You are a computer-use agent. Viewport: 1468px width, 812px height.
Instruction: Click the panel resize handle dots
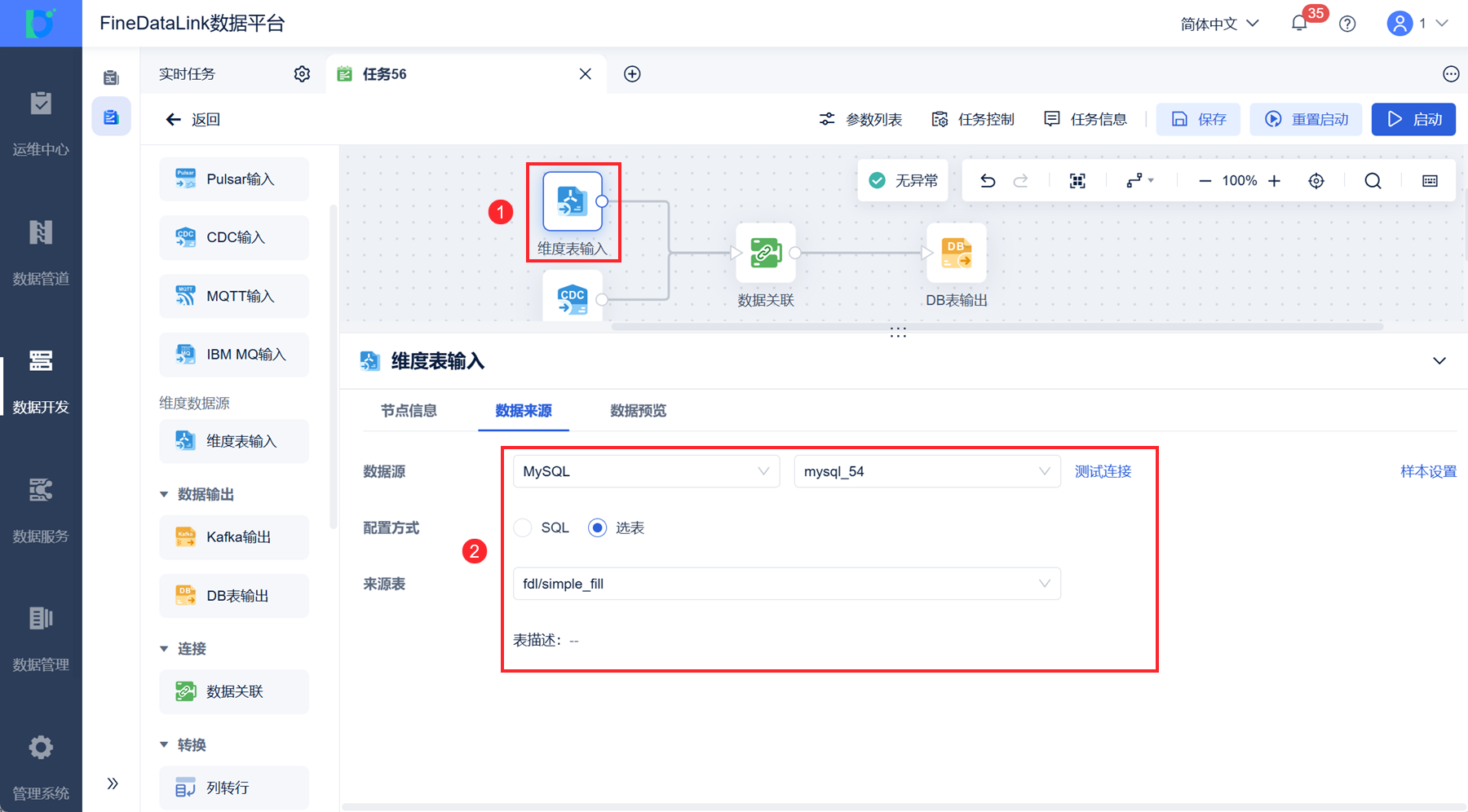click(x=898, y=333)
